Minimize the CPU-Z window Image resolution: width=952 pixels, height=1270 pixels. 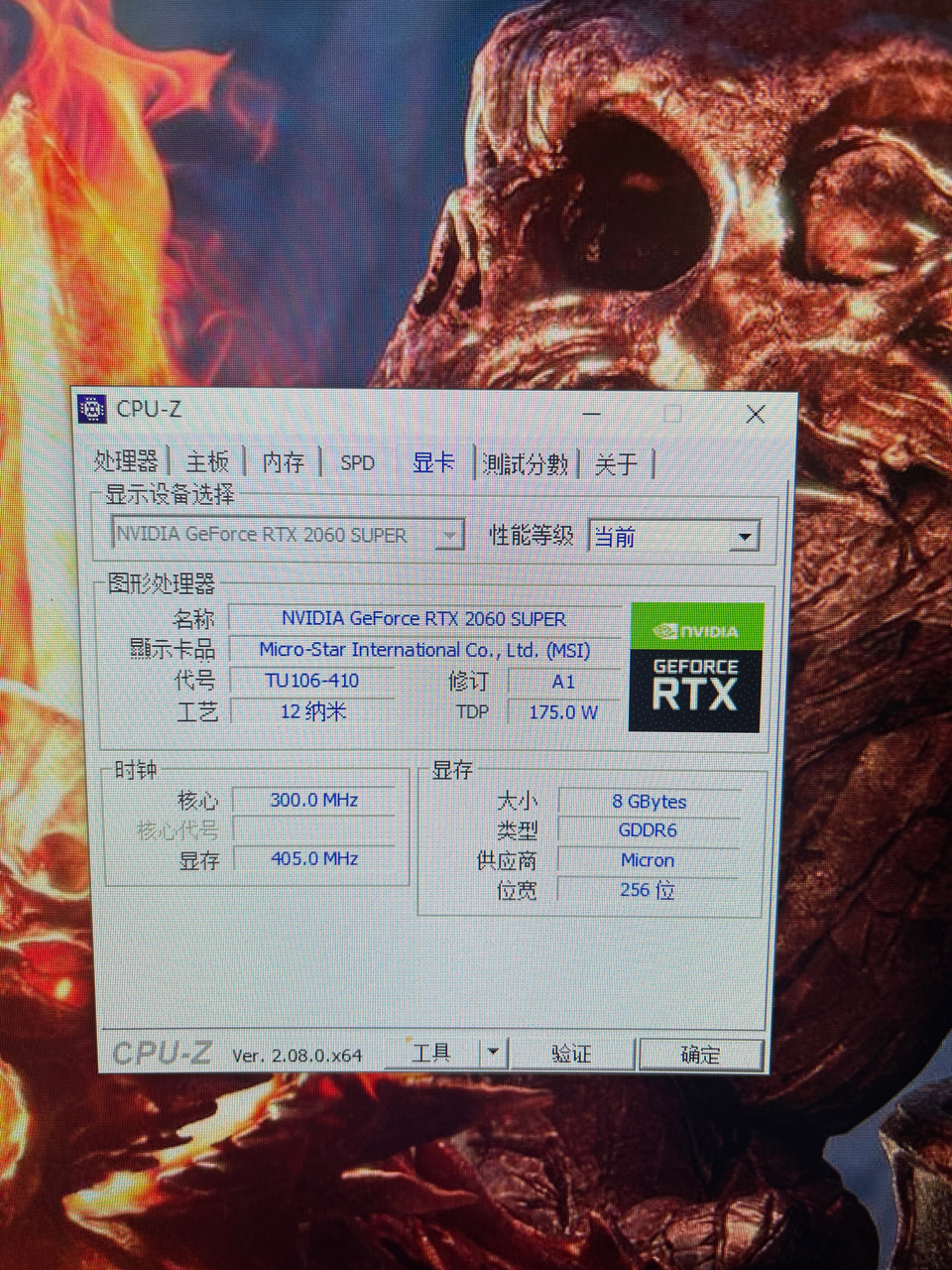click(x=592, y=413)
